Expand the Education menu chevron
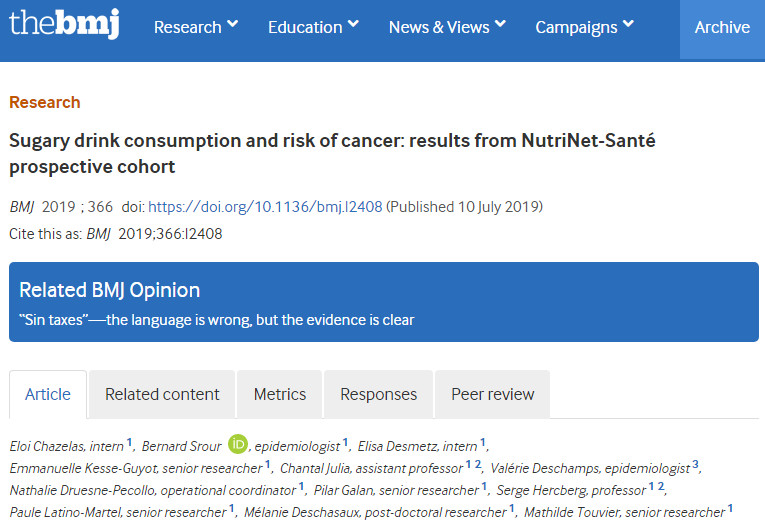 [x=353, y=23]
